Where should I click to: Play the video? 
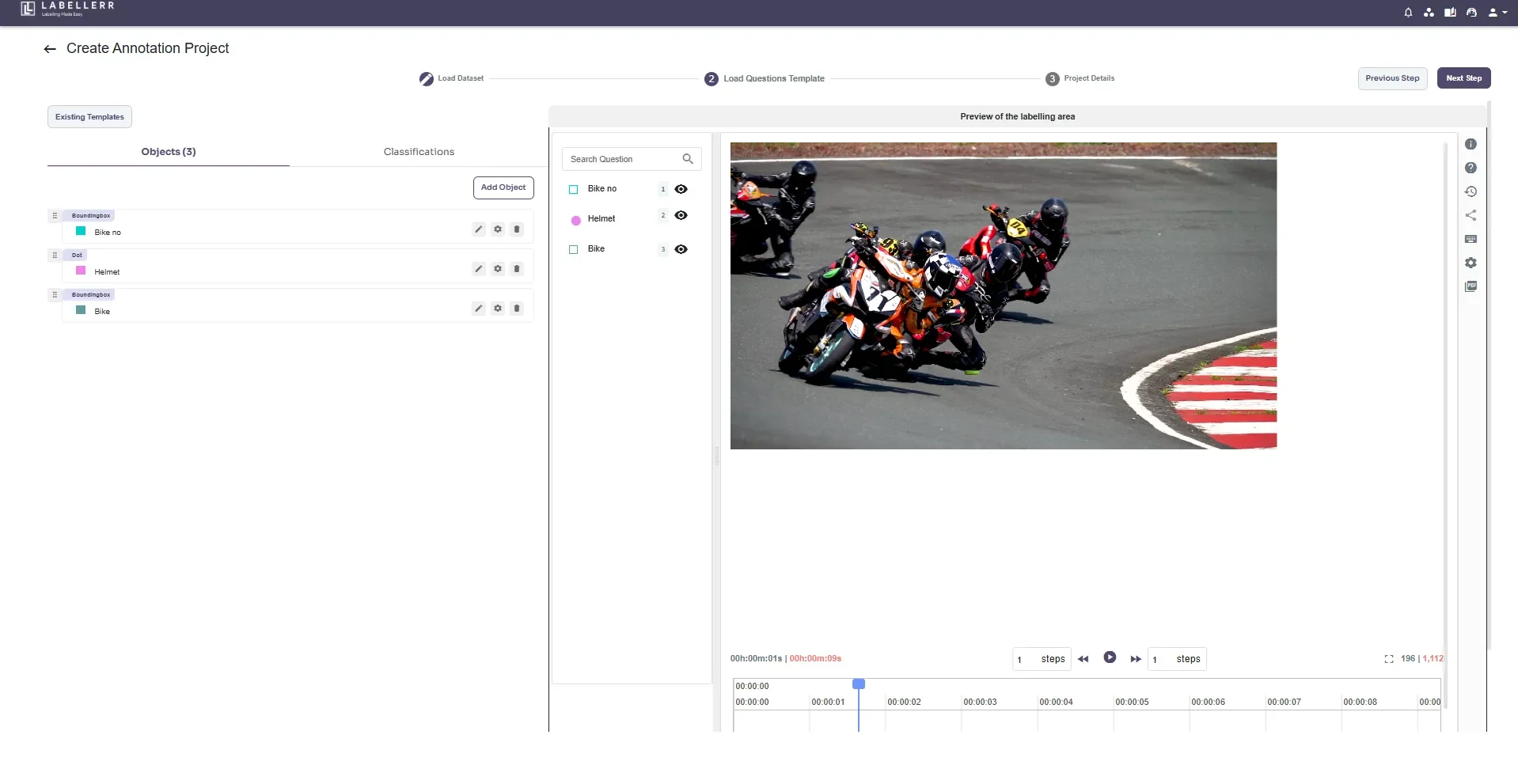pyautogui.click(x=1110, y=657)
